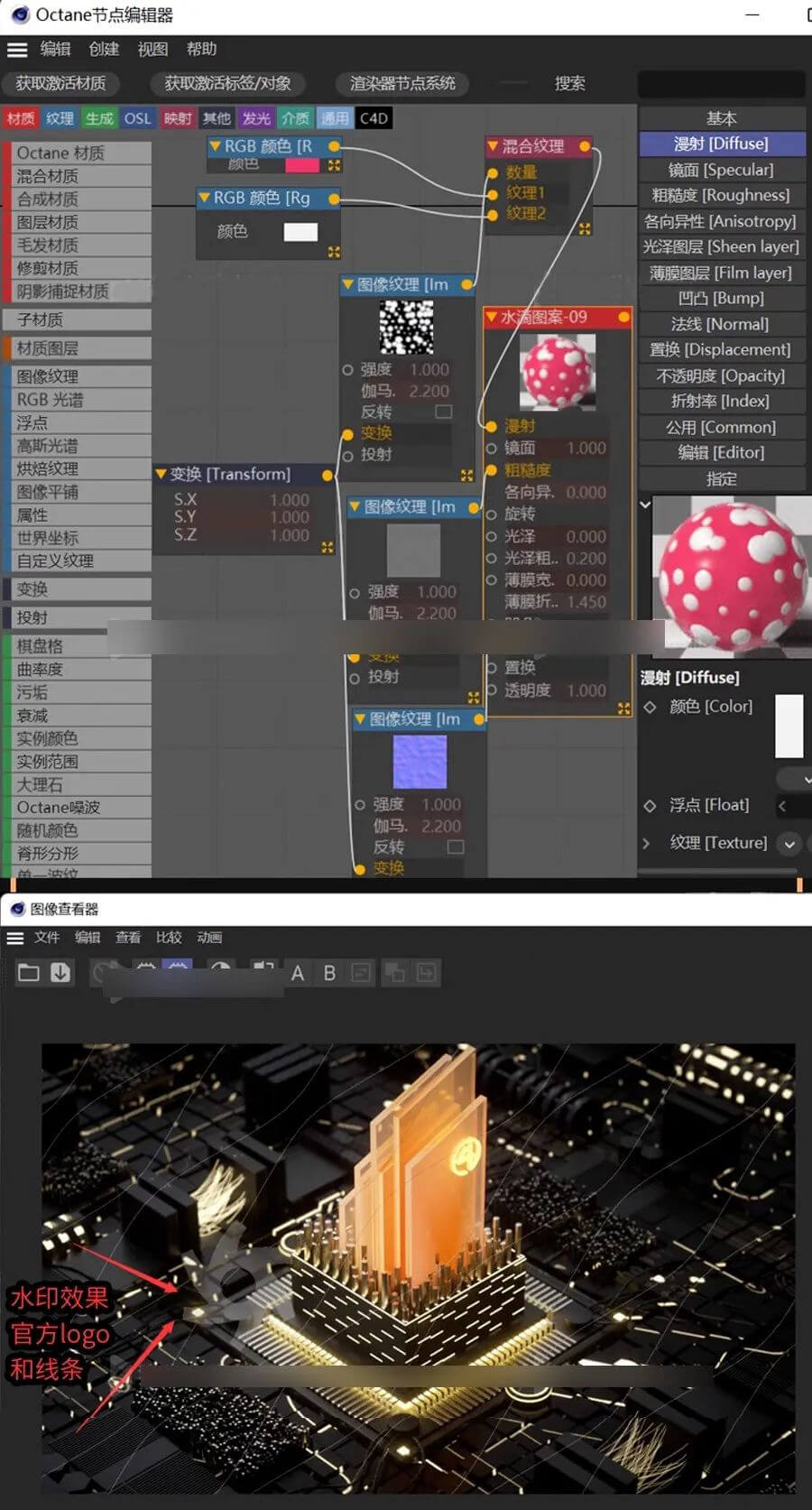Click the expand icon on white RGB 颜色 node
Screen dimensions: 812x1510
pyautogui.click(x=334, y=252)
